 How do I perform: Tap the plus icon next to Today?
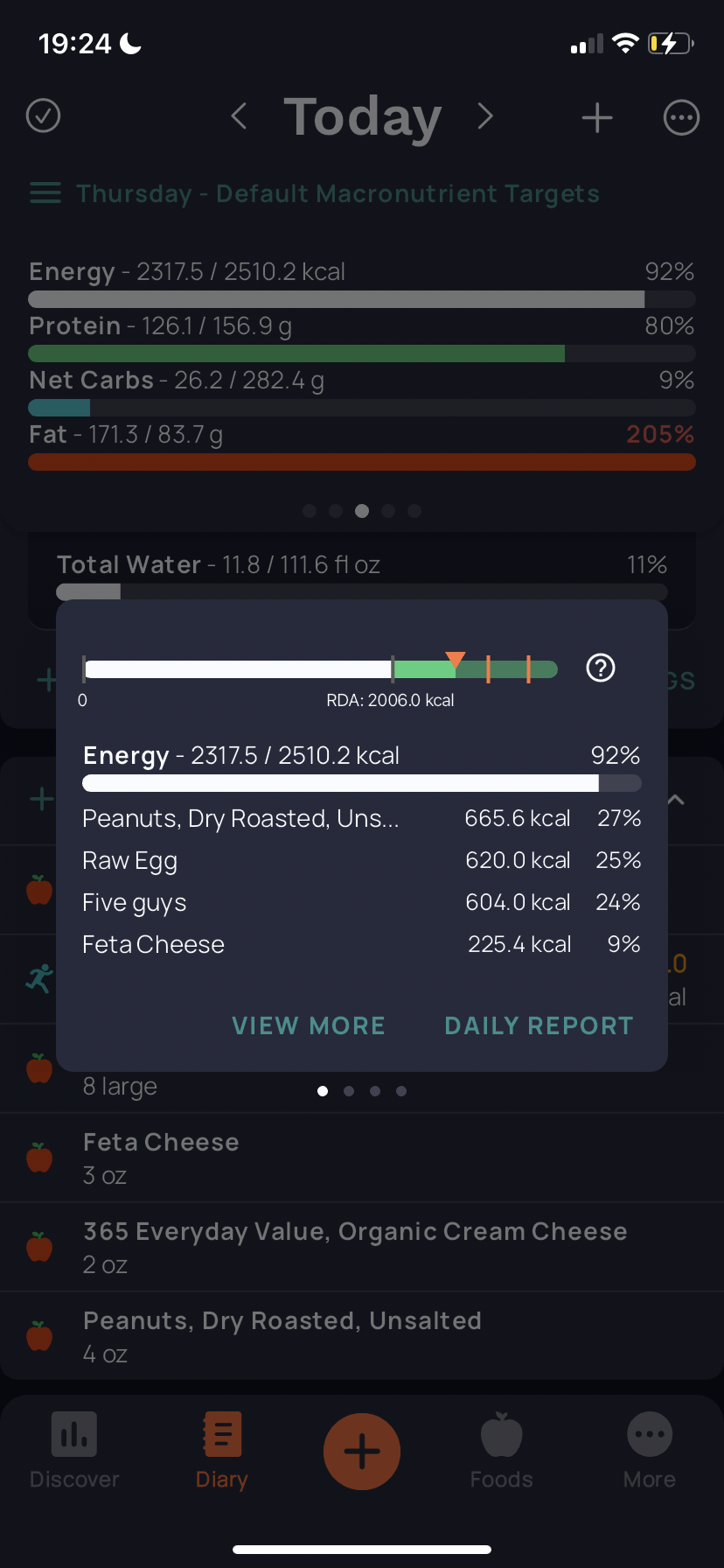(597, 117)
